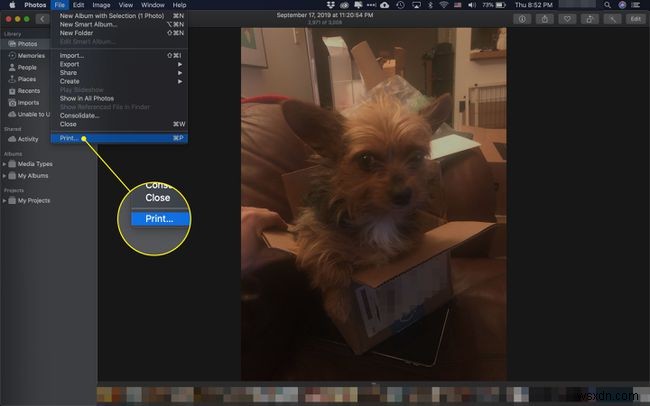Image resolution: width=650 pixels, height=406 pixels.
Task: Choose New Album with Selection
Action: (x=119, y=16)
